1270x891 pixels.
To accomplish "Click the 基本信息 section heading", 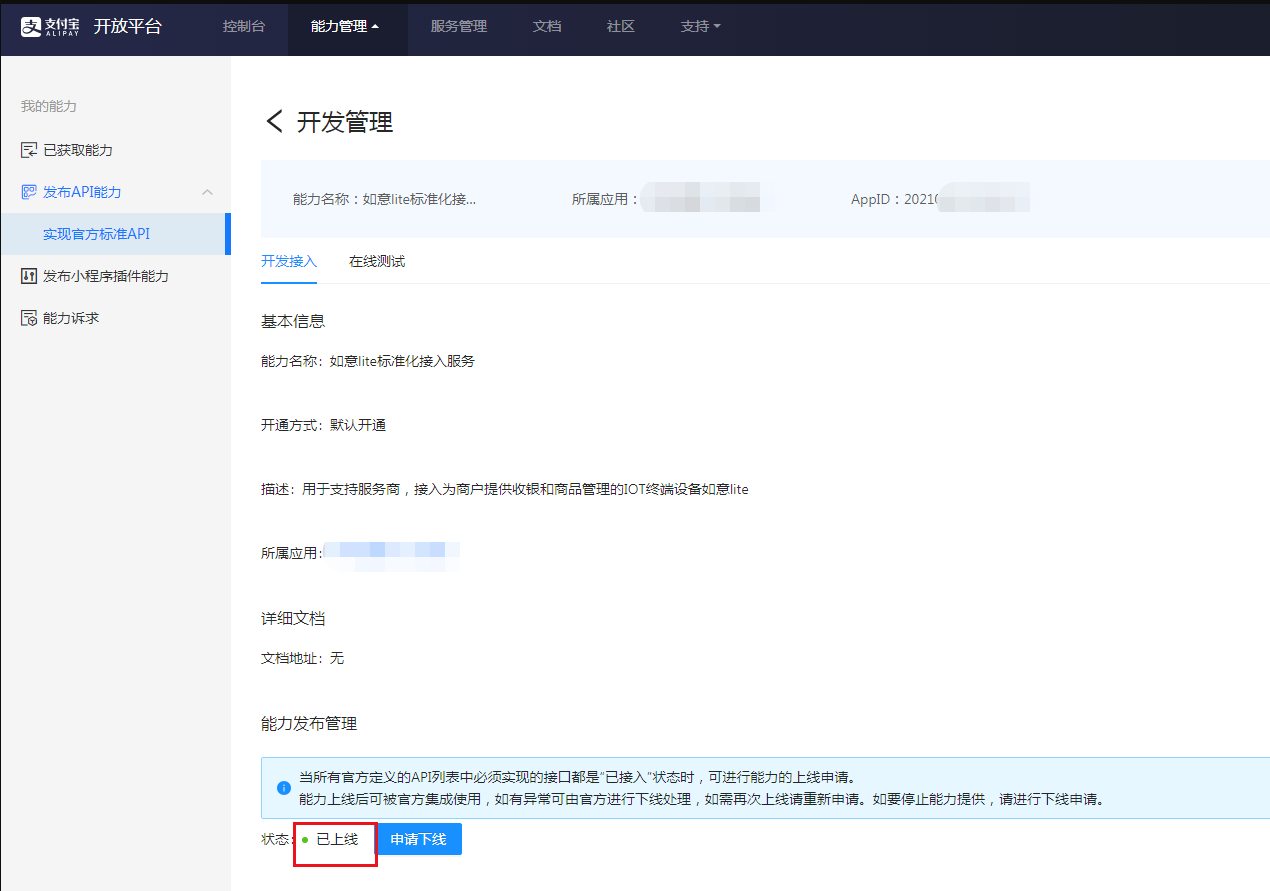I will (x=293, y=321).
